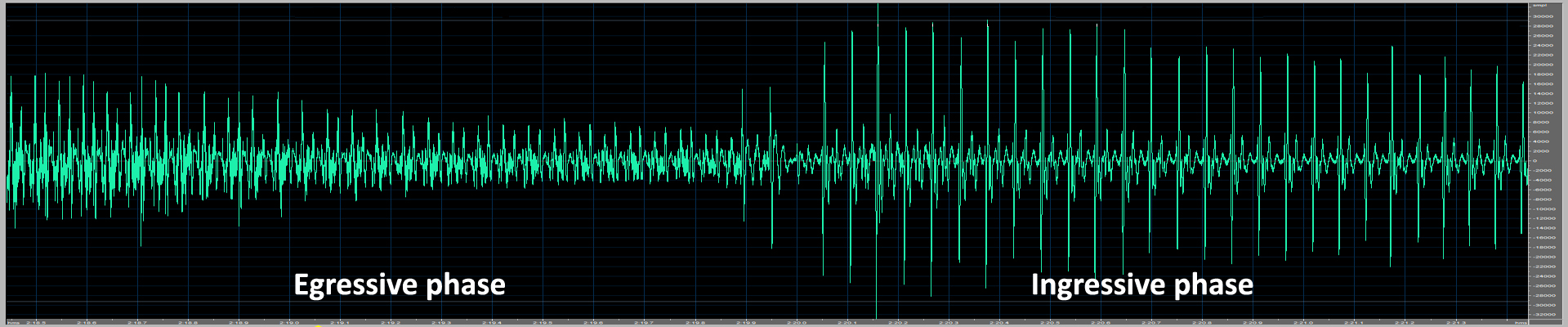
Task: Click the 2:19.0 mark on the time ruler
Action: [289, 322]
